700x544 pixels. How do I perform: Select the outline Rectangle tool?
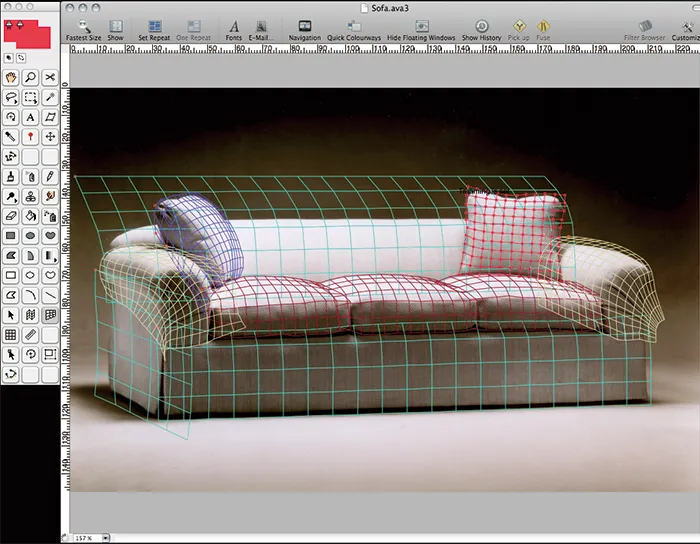11,275
